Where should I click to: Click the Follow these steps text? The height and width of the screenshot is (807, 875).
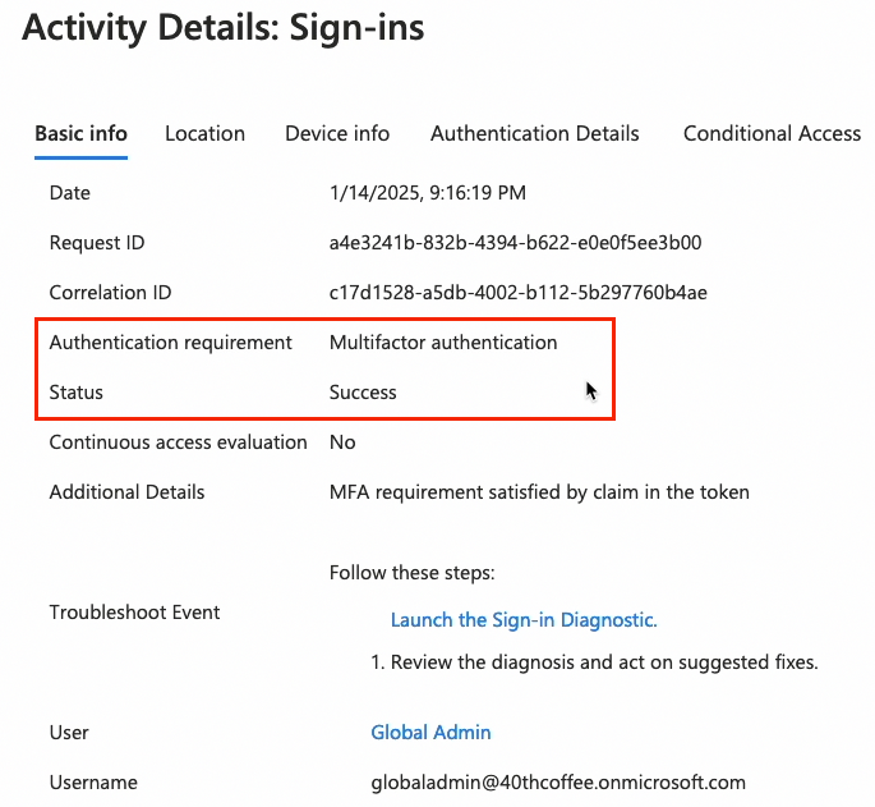414,572
